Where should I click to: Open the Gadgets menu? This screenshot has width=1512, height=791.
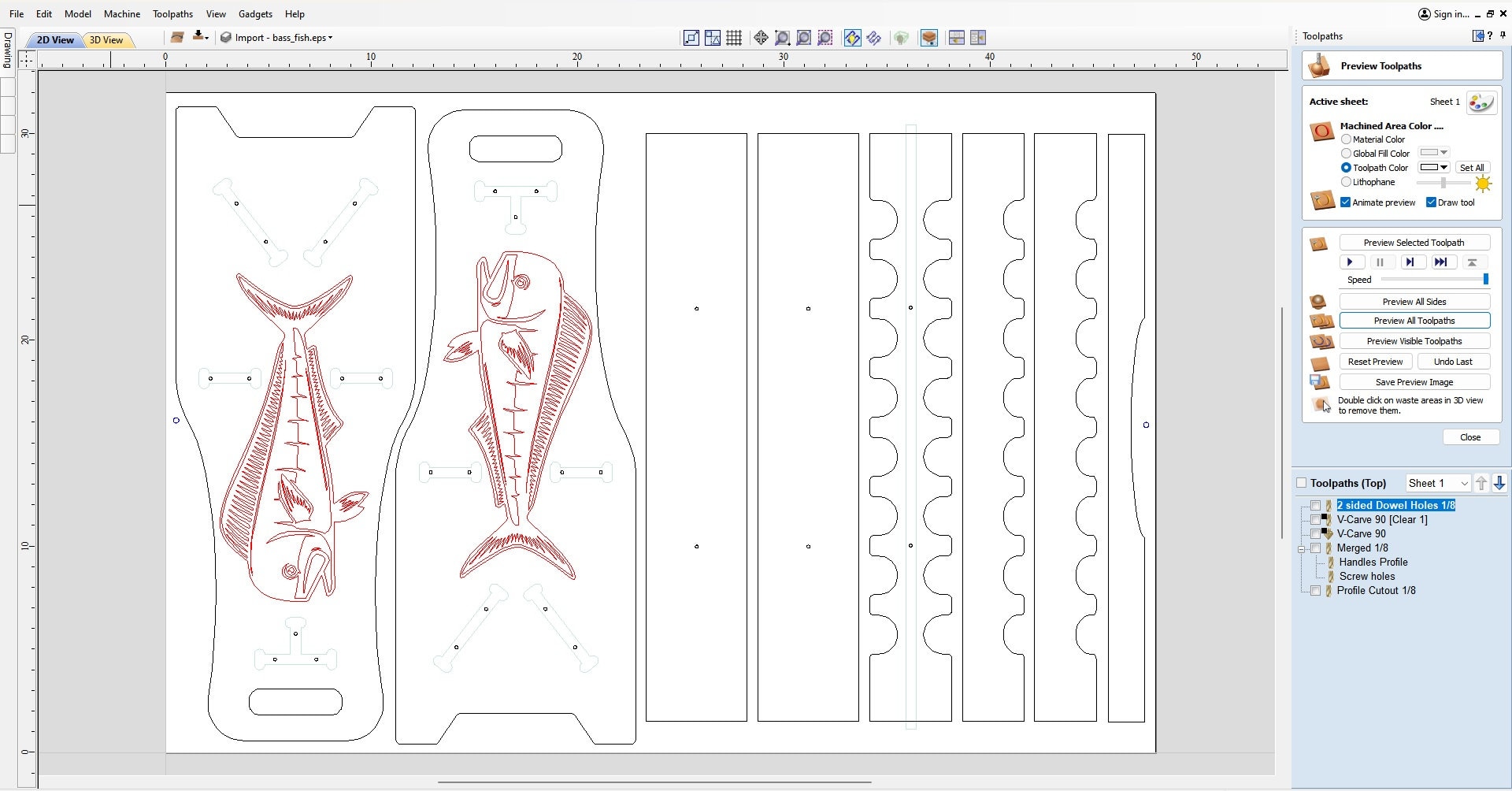pos(254,13)
